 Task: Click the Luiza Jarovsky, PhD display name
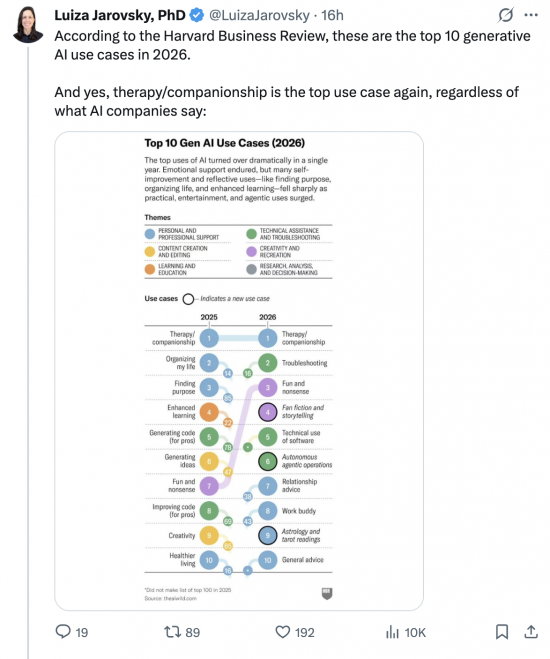(120, 16)
